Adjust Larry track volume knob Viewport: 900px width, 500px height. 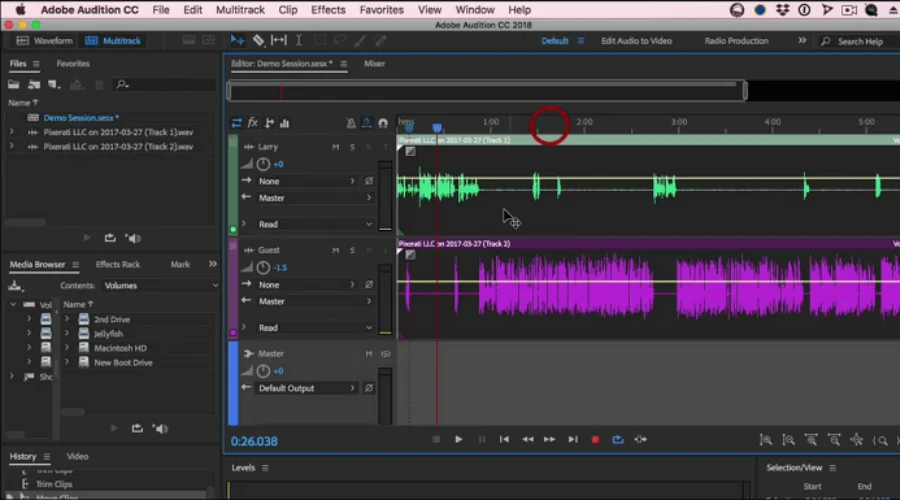(263, 164)
